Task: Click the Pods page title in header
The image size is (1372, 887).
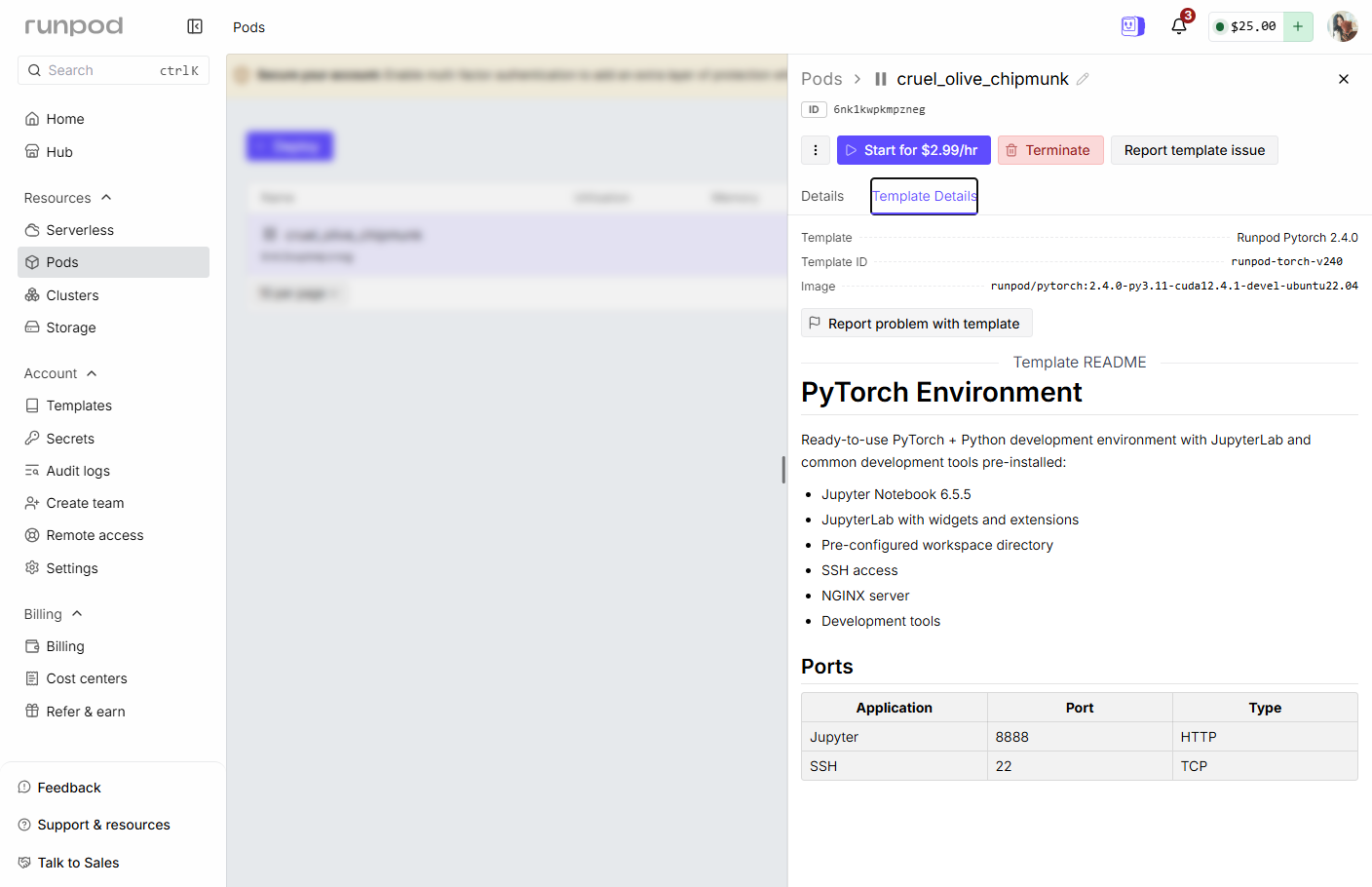Action: 248,27
